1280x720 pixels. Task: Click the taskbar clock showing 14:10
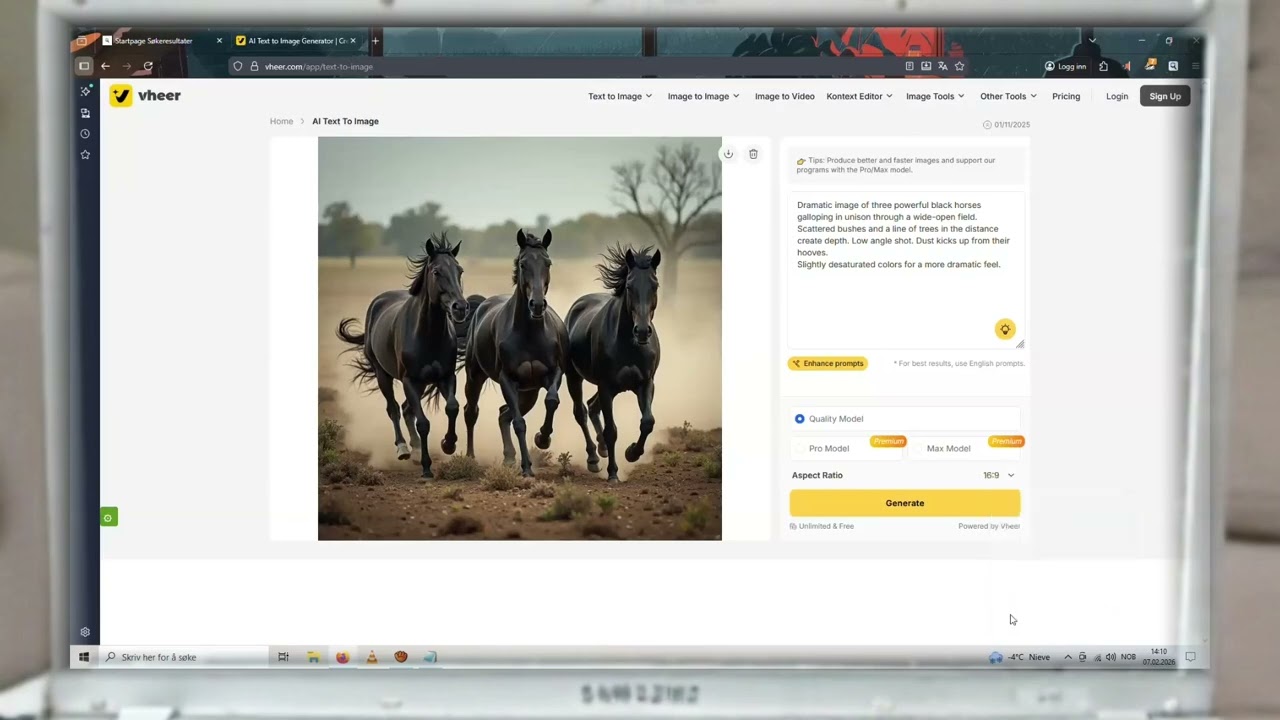click(1159, 657)
